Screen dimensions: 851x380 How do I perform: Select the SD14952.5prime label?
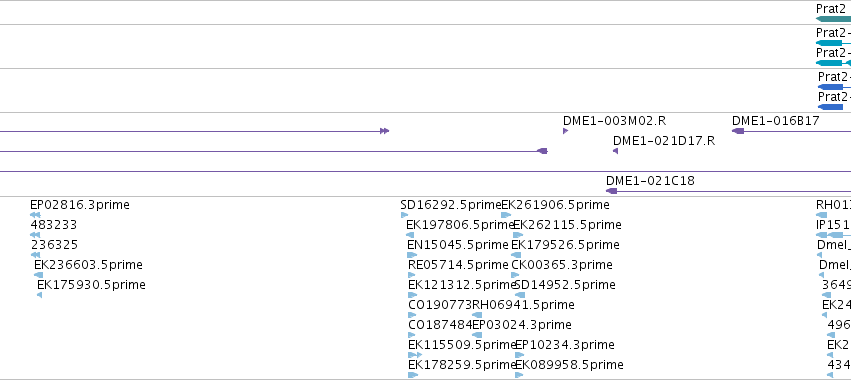(564, 285)
